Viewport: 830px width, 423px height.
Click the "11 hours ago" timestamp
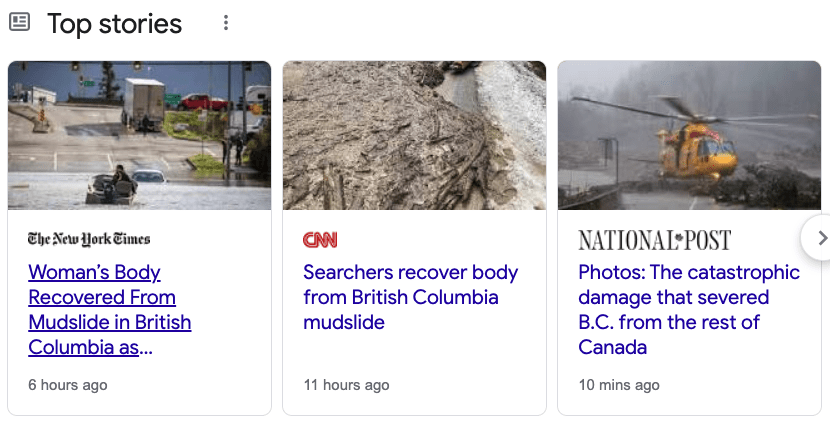346,385
